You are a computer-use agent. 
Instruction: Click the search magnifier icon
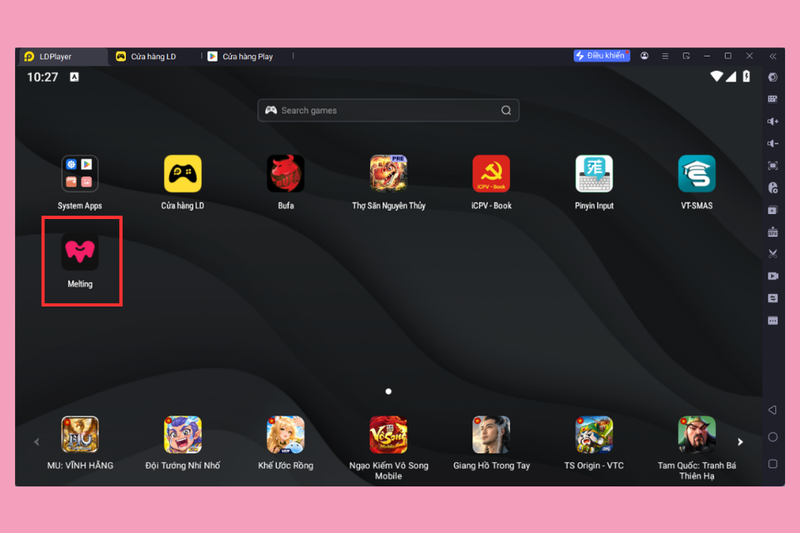click(506, 110)
